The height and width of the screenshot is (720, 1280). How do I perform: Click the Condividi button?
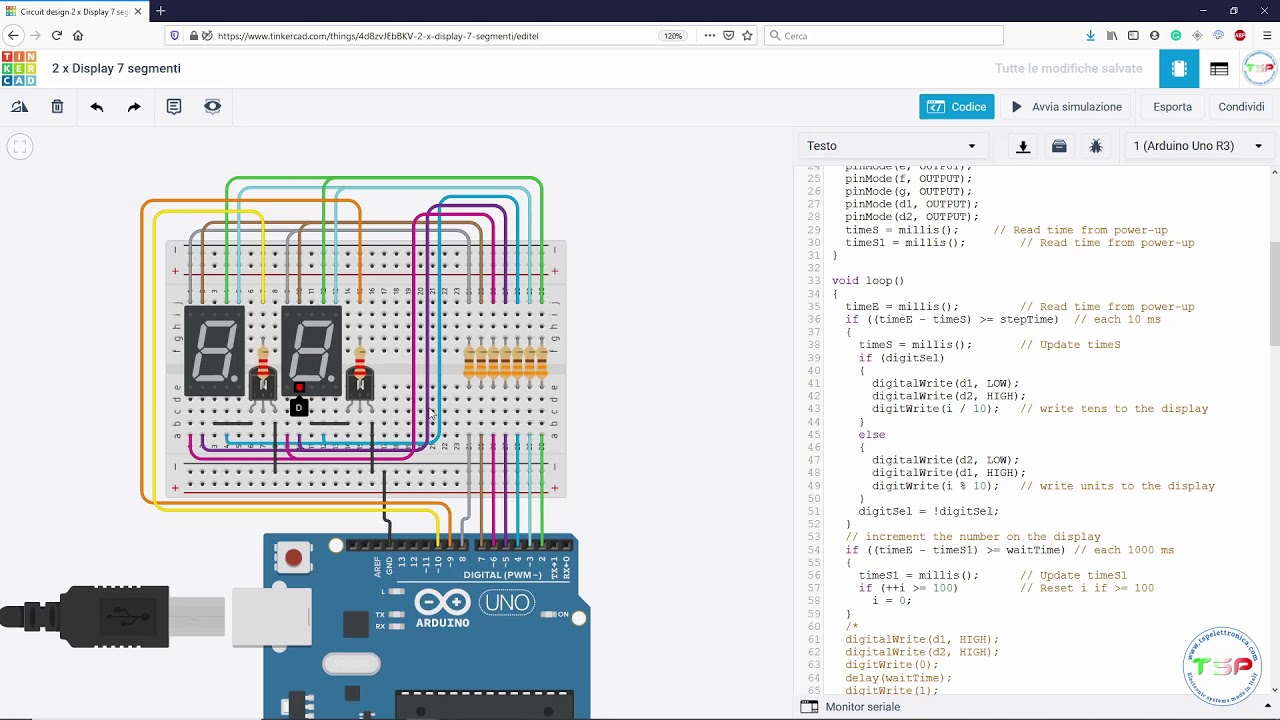(1241, 107)
